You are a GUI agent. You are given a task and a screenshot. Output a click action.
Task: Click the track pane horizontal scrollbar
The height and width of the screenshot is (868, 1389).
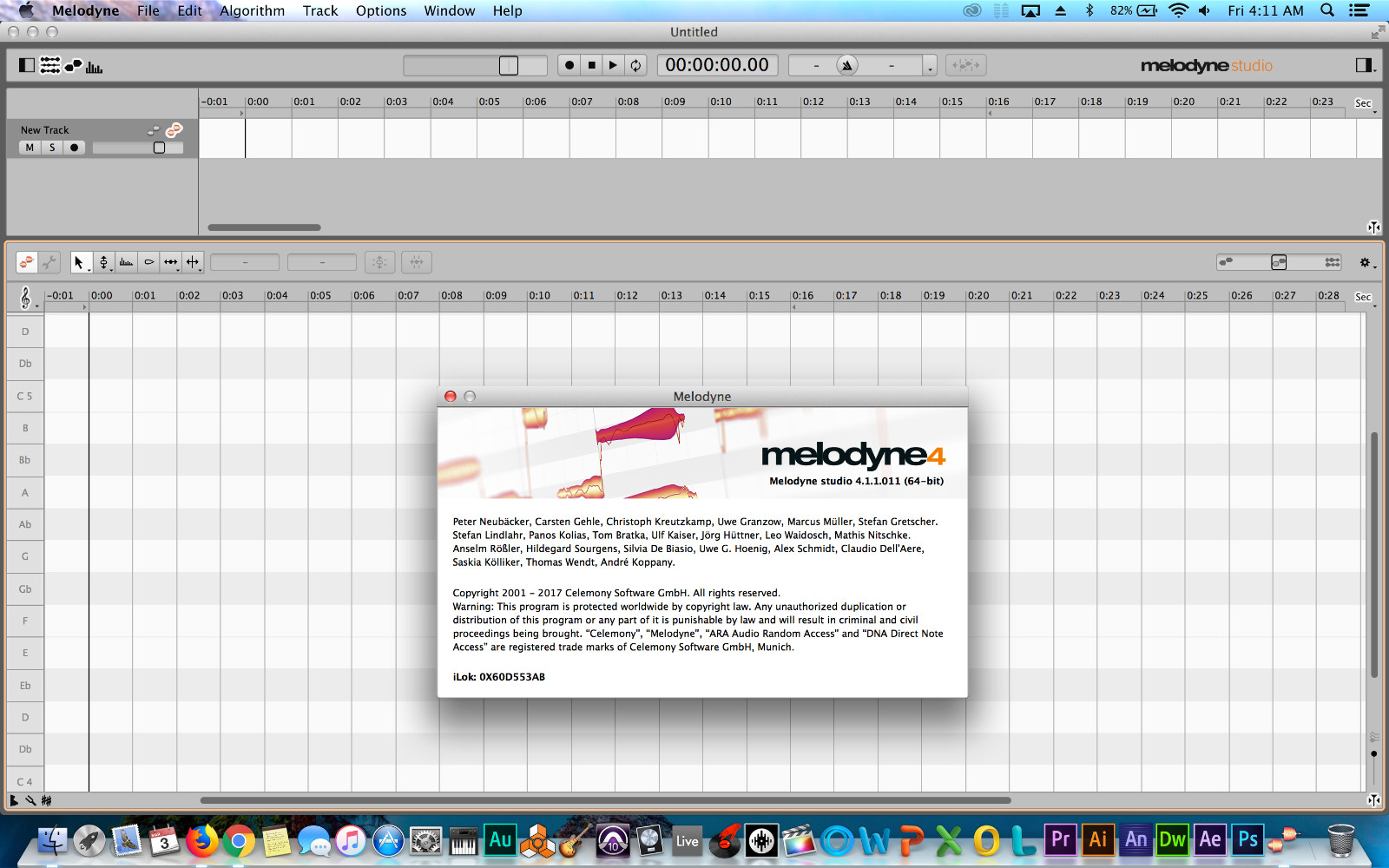click(264, 227)
